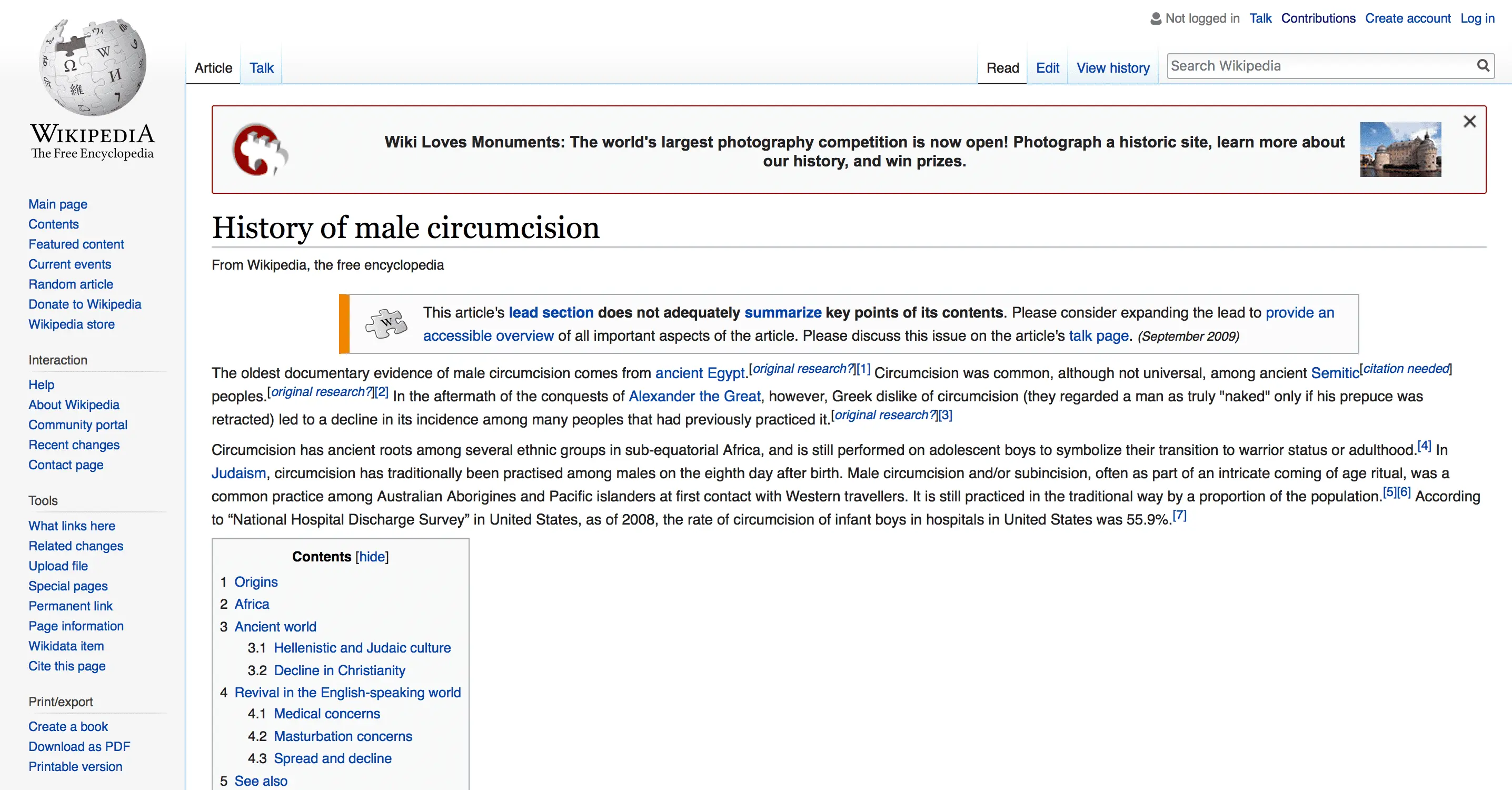This screenshot has width=1512, height=790.
Task: Select Download as PDF
Action: [79, 746]
